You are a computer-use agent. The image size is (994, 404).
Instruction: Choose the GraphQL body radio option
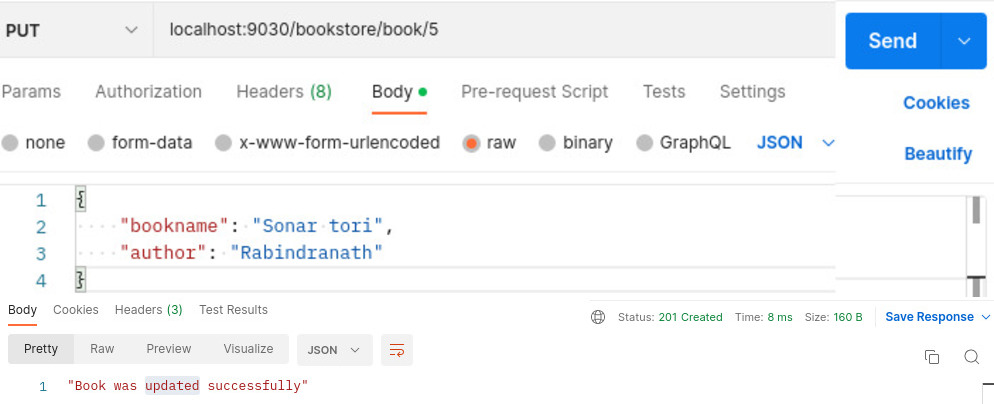645,143
